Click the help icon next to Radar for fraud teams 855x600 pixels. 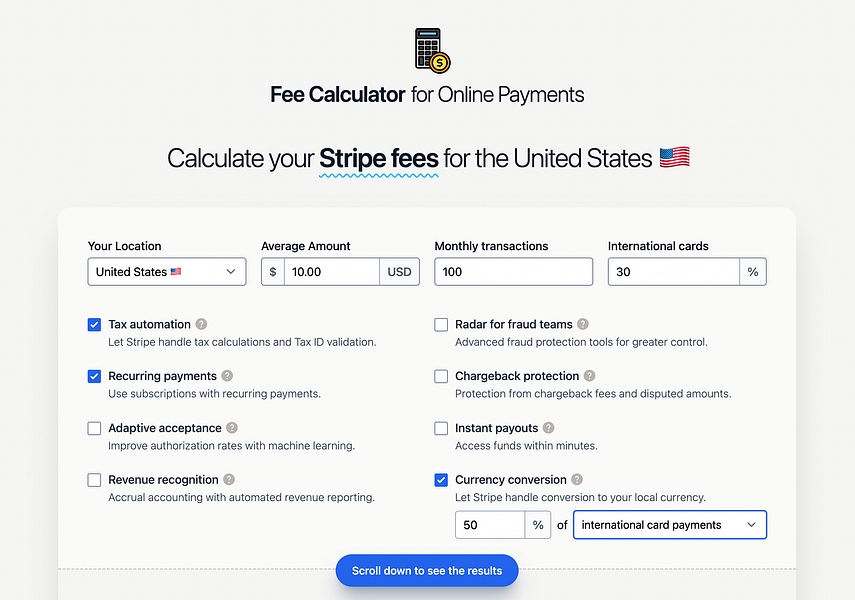585,324
